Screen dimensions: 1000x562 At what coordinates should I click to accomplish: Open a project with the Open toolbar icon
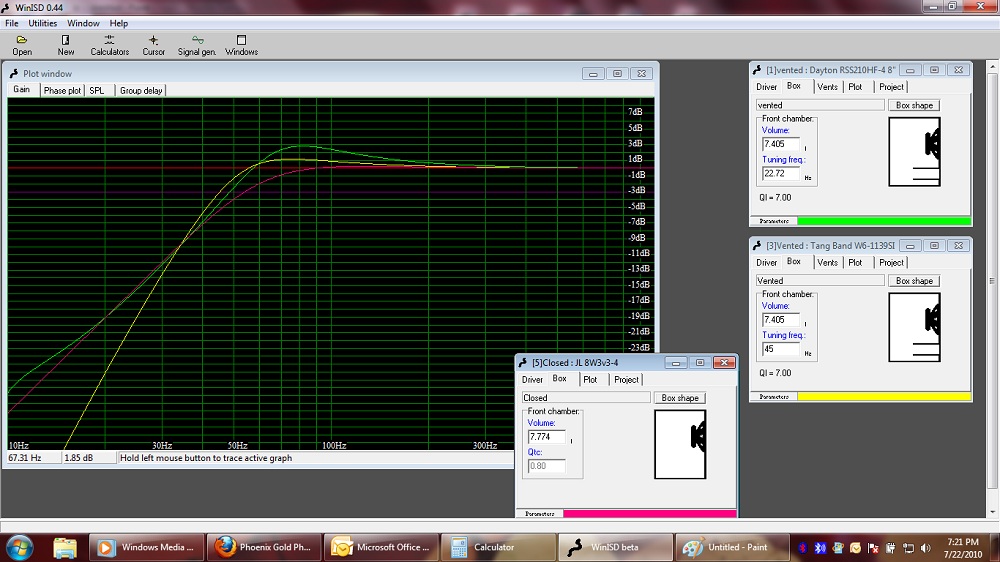tap(22, 45)
